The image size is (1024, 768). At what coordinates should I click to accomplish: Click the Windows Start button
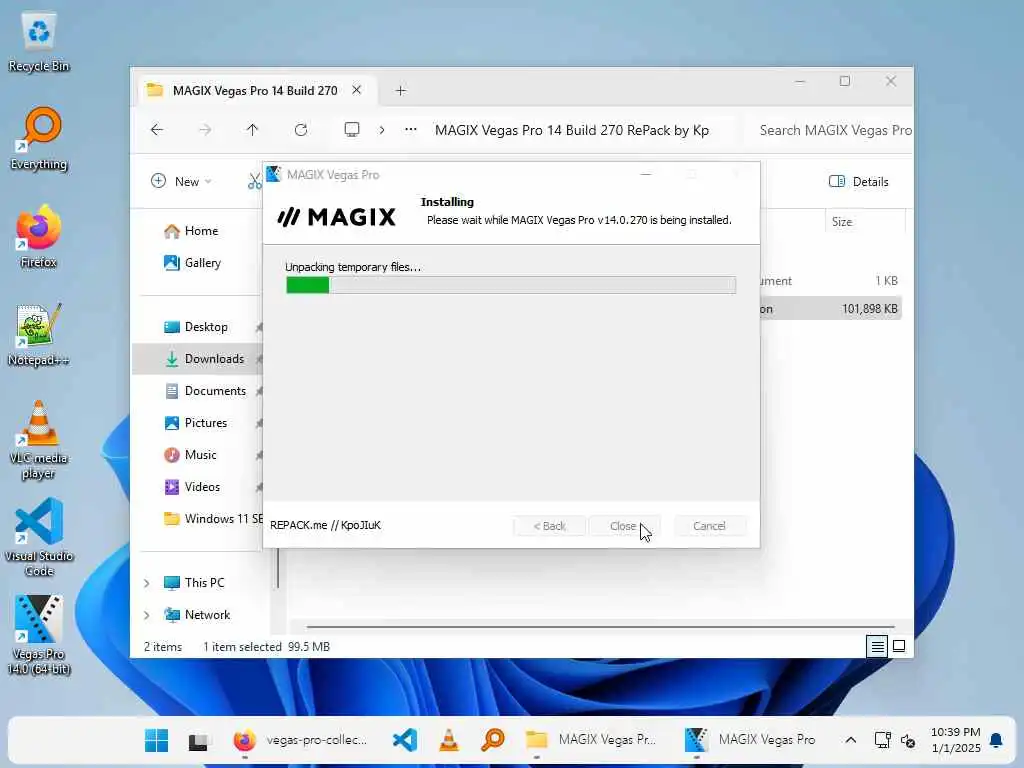point(156,741)
